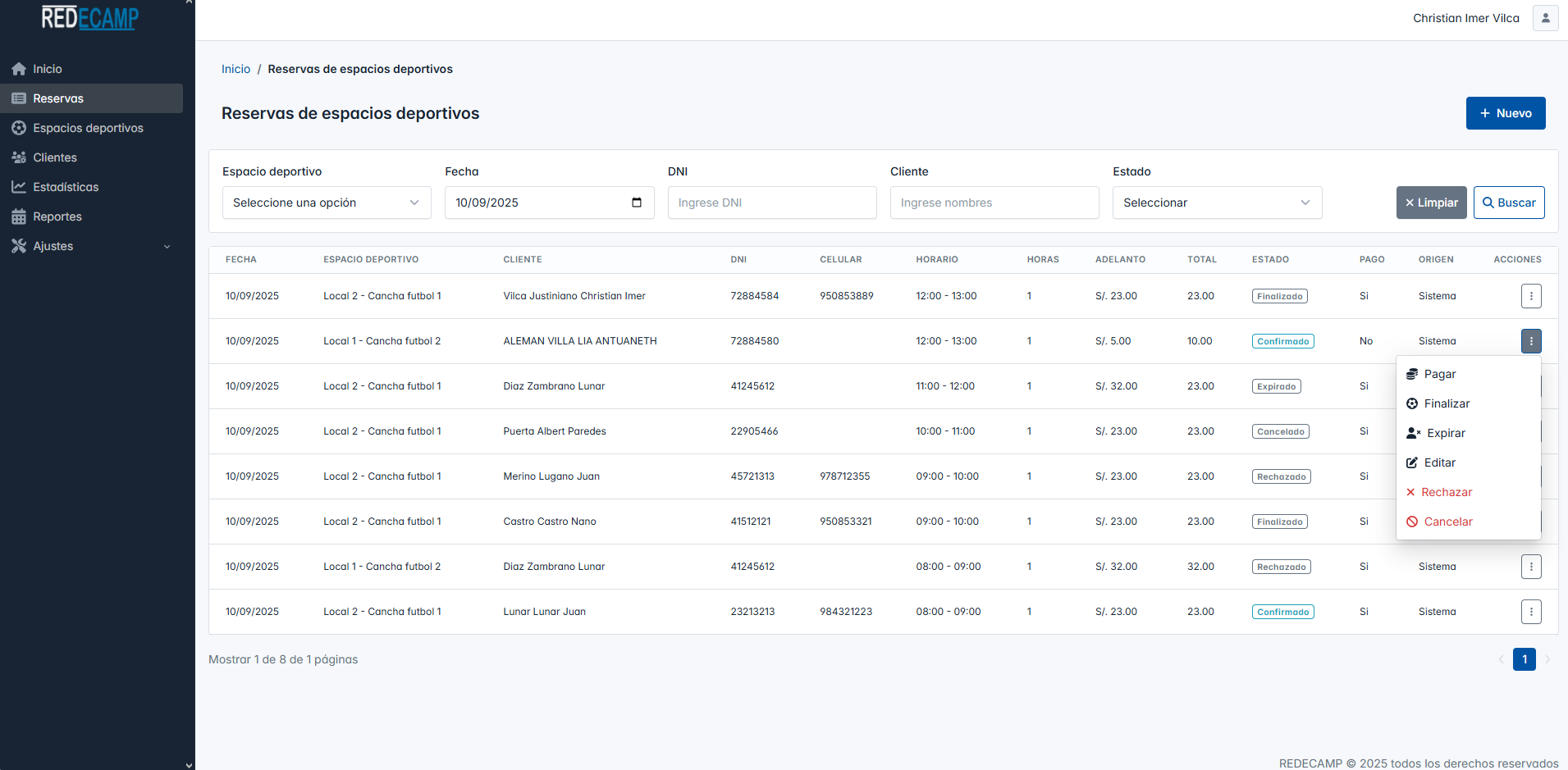This screenshot has width=1568, height=770.
Task: Open the calendar picker in Fecha field
Action: (637, 203)
